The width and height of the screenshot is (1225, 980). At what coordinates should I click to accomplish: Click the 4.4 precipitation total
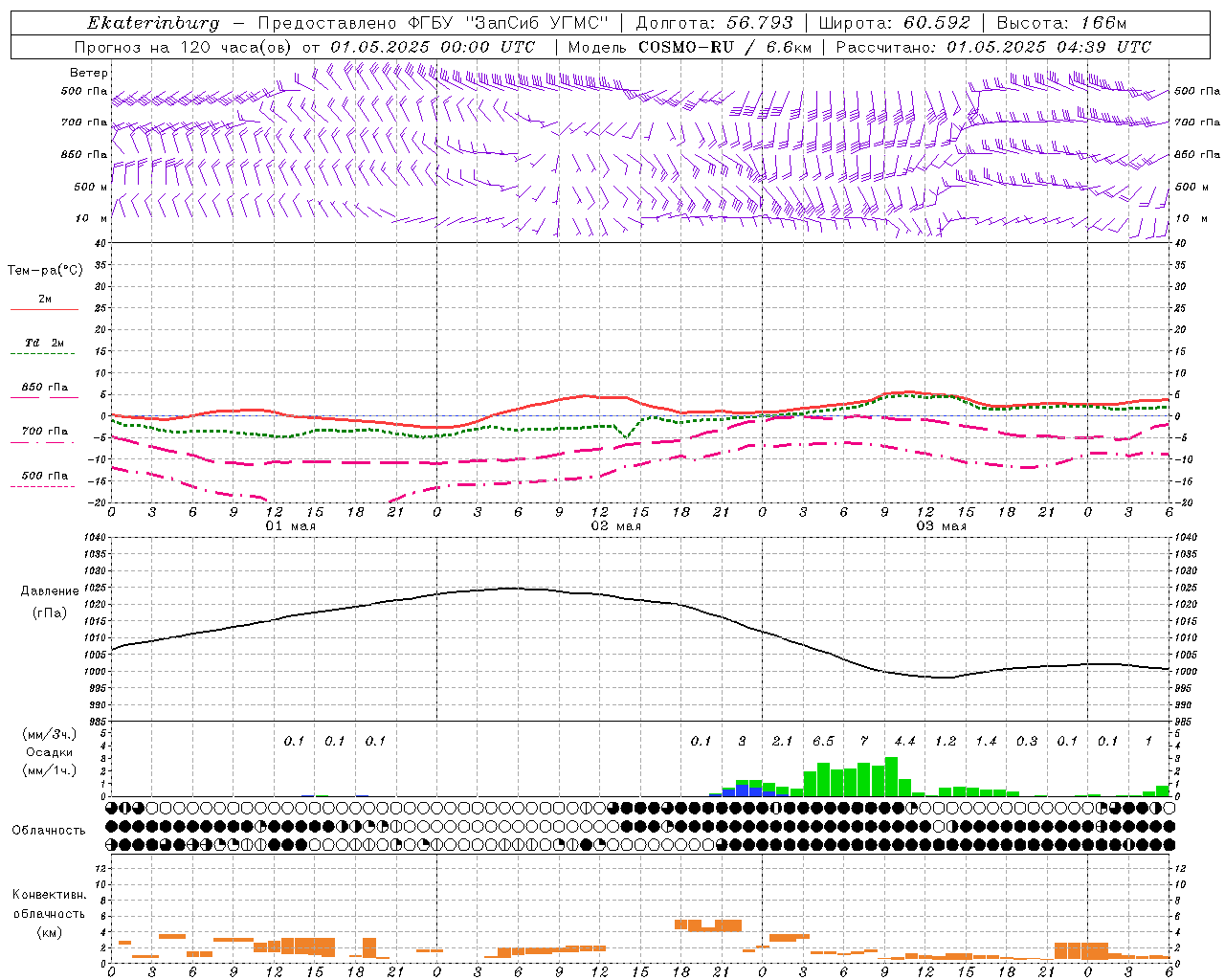pos(904,741)
